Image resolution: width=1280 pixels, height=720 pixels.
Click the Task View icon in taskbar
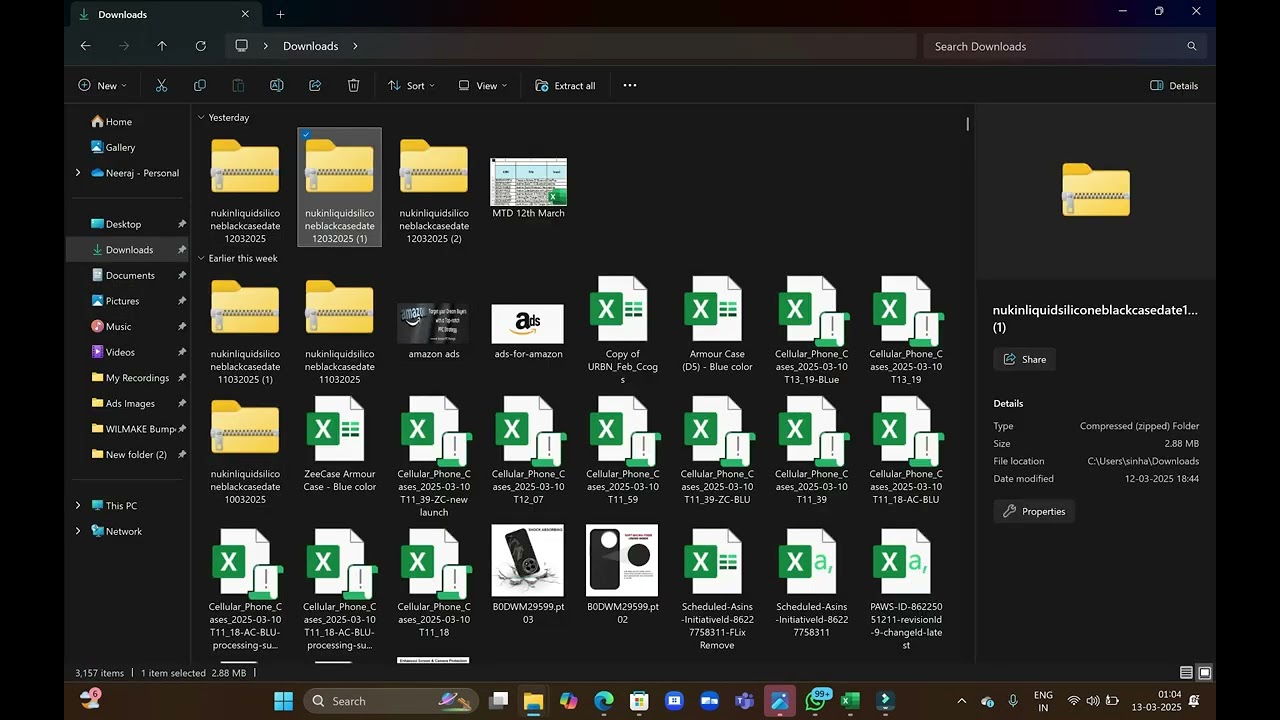tap(498, 701)
